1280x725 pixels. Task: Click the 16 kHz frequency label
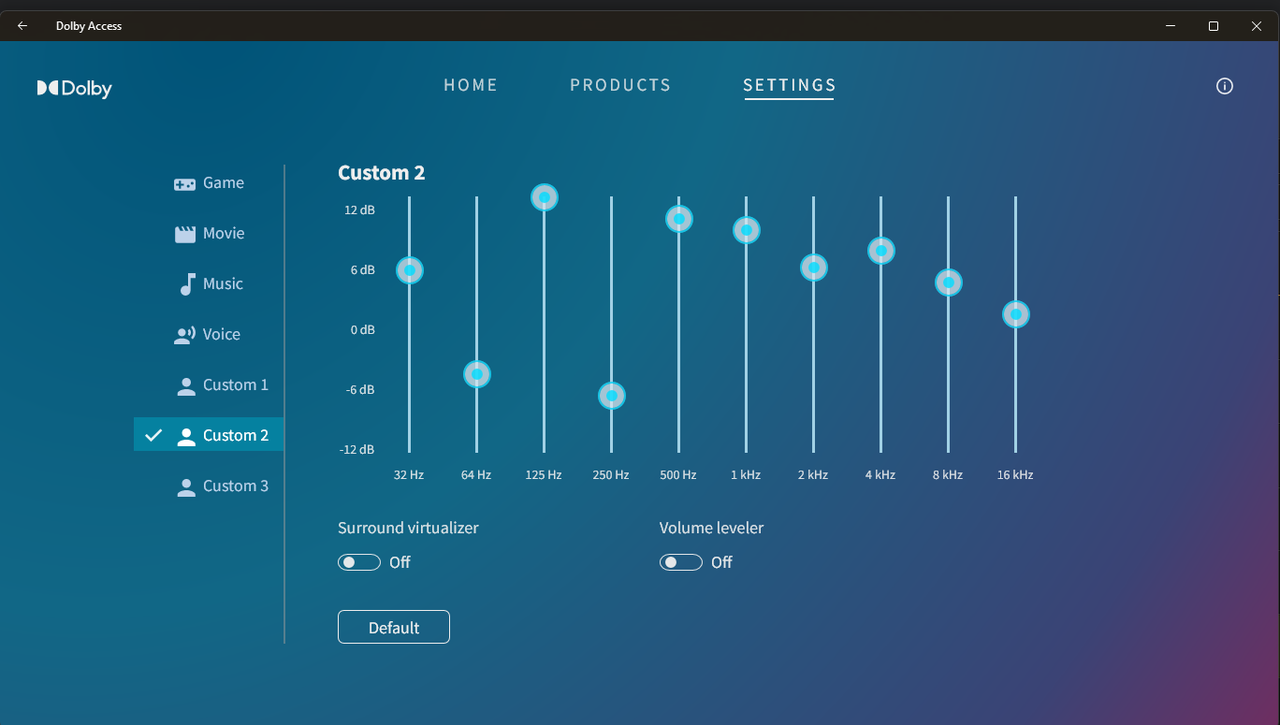[1015, 475]
